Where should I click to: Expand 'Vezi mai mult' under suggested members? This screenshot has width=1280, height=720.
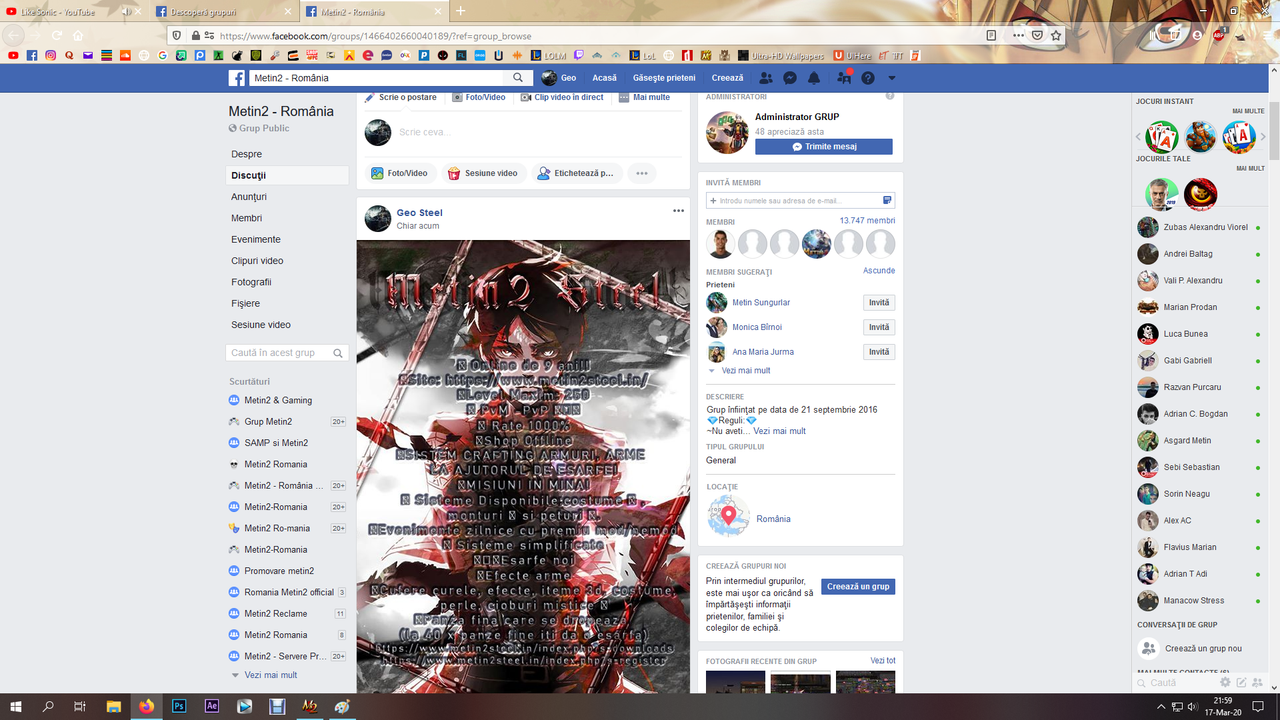tap(746, 370)
